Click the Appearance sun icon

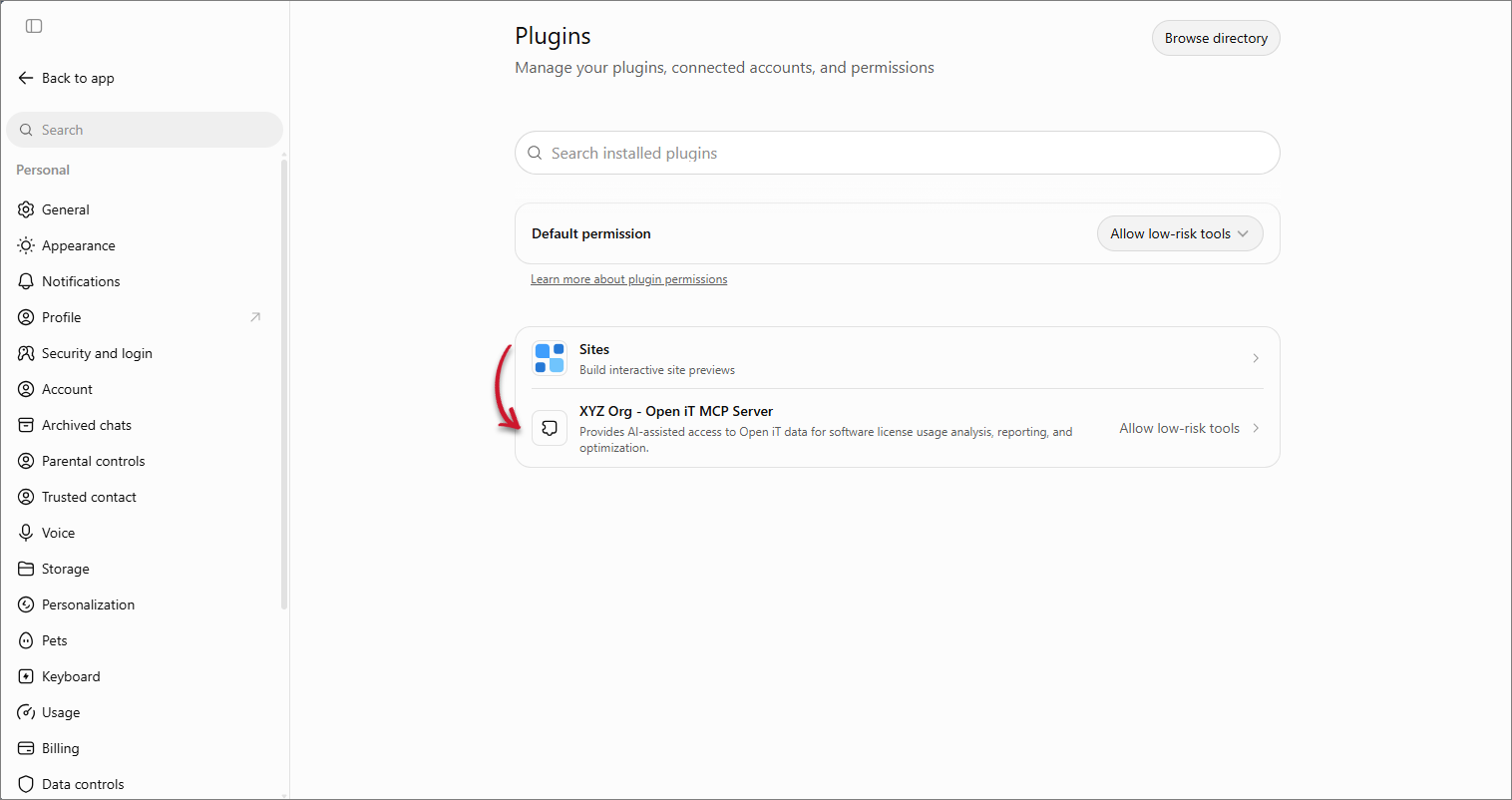pos(26,245)
